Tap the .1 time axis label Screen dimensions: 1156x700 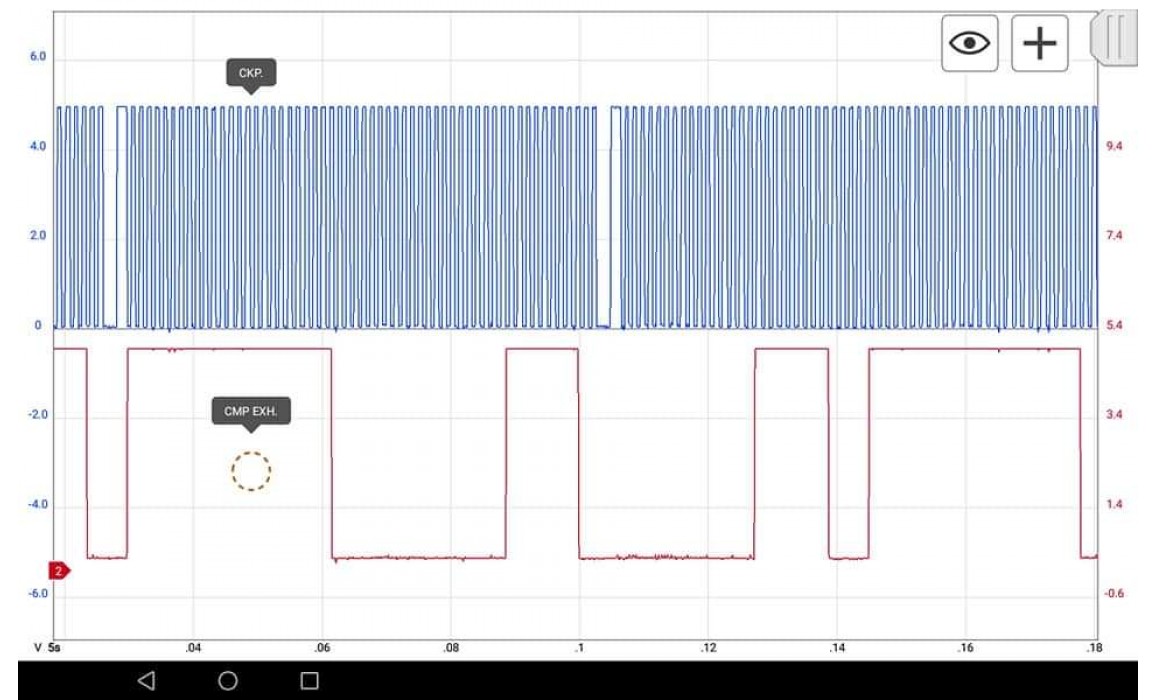coord(578,647)
